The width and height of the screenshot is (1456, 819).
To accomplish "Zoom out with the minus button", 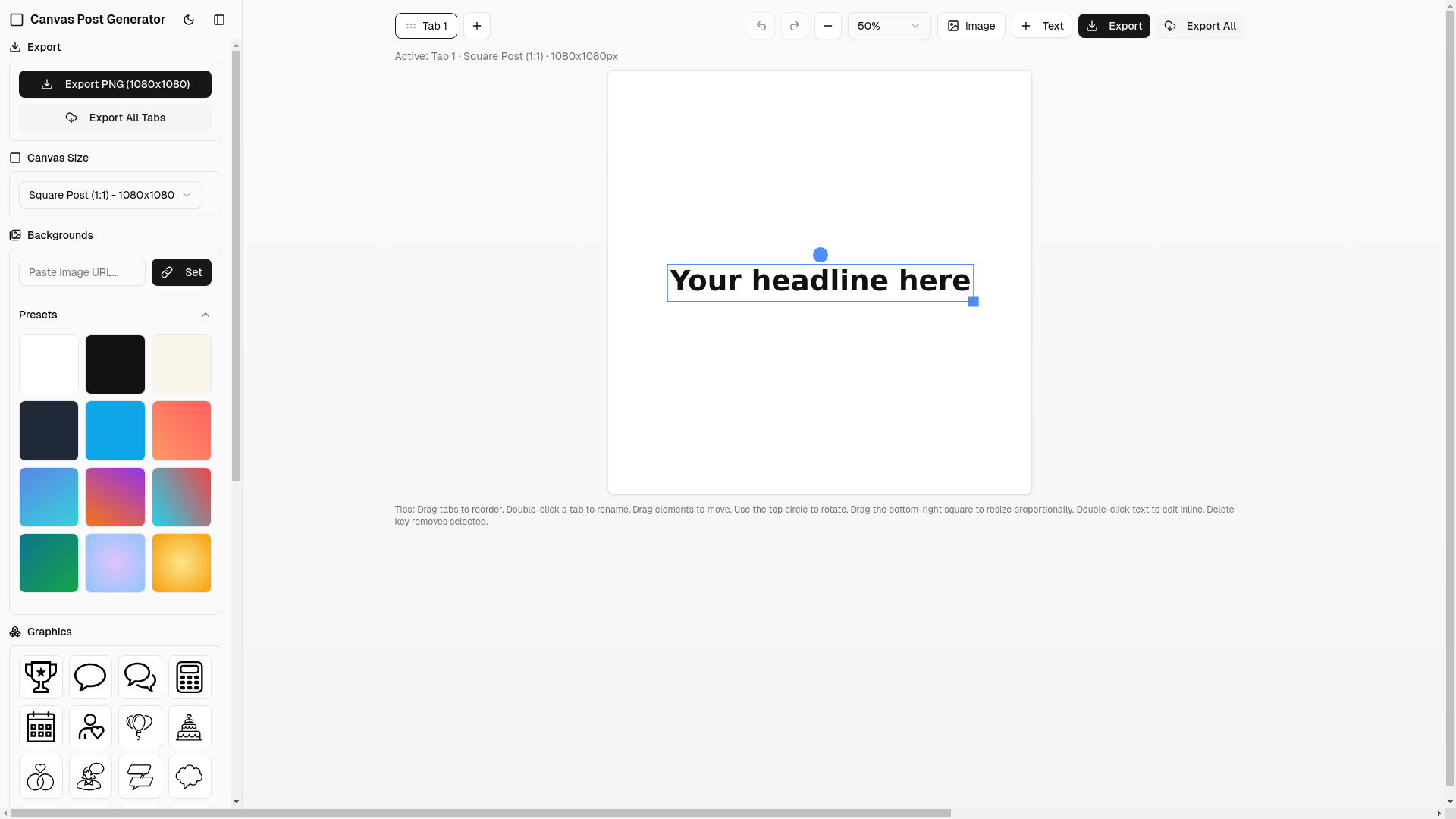I will 828,26.
